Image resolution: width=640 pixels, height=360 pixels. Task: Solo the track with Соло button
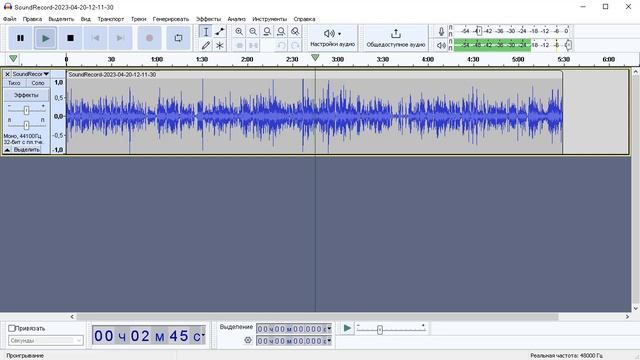pyautogui.click(x=38, y=83)
